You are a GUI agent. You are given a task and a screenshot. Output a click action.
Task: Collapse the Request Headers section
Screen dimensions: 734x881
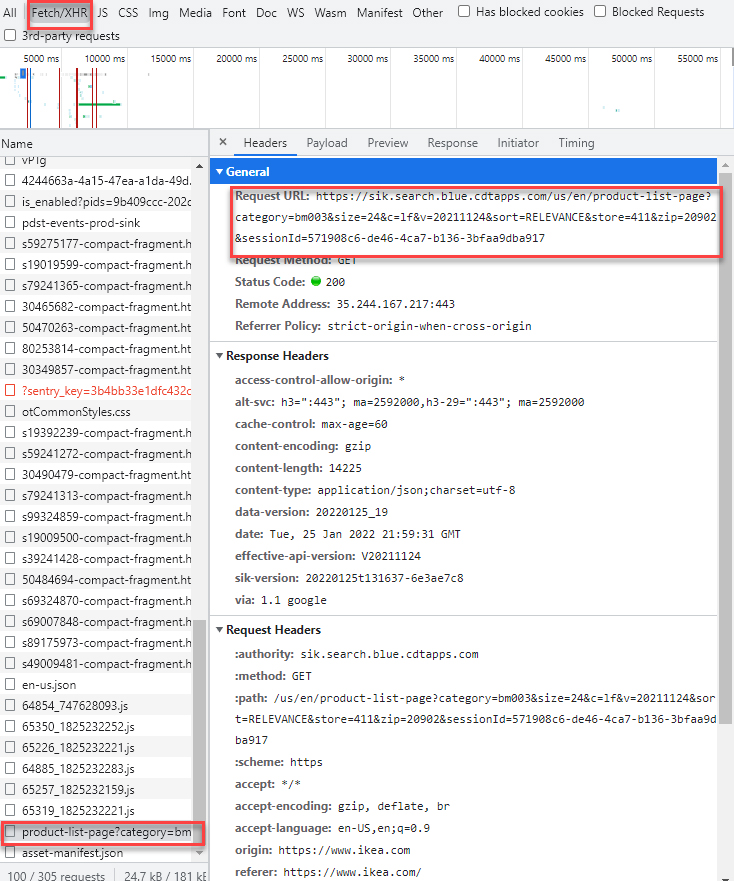click(x=219, y=630)
